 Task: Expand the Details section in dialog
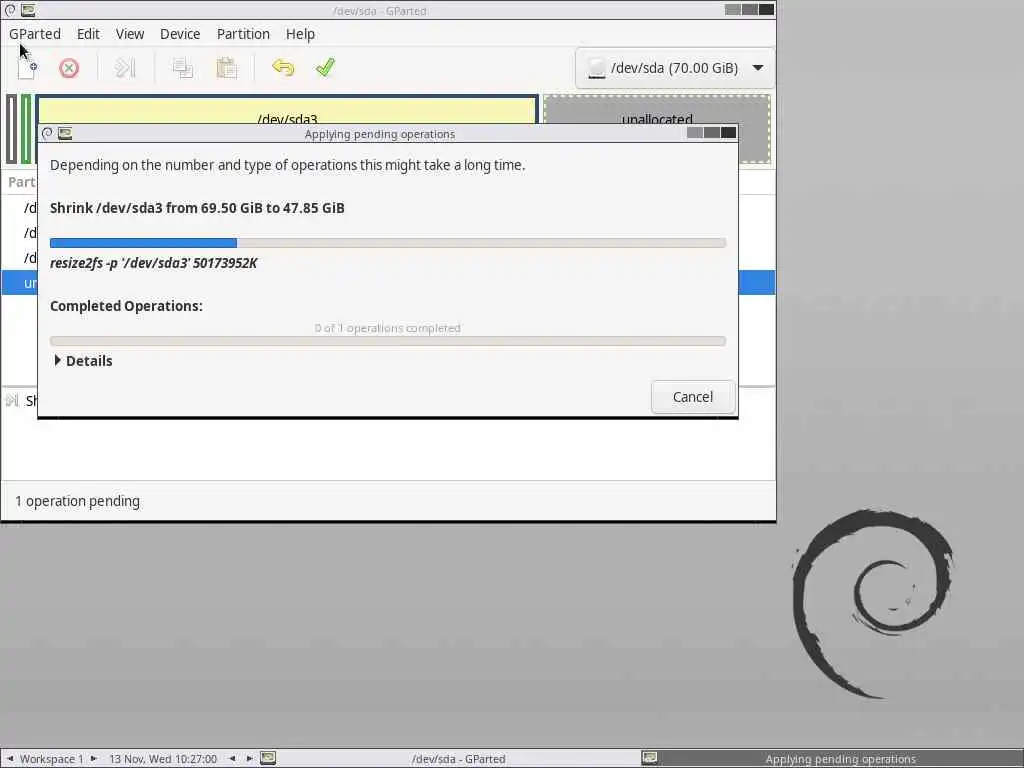(83, 360)
